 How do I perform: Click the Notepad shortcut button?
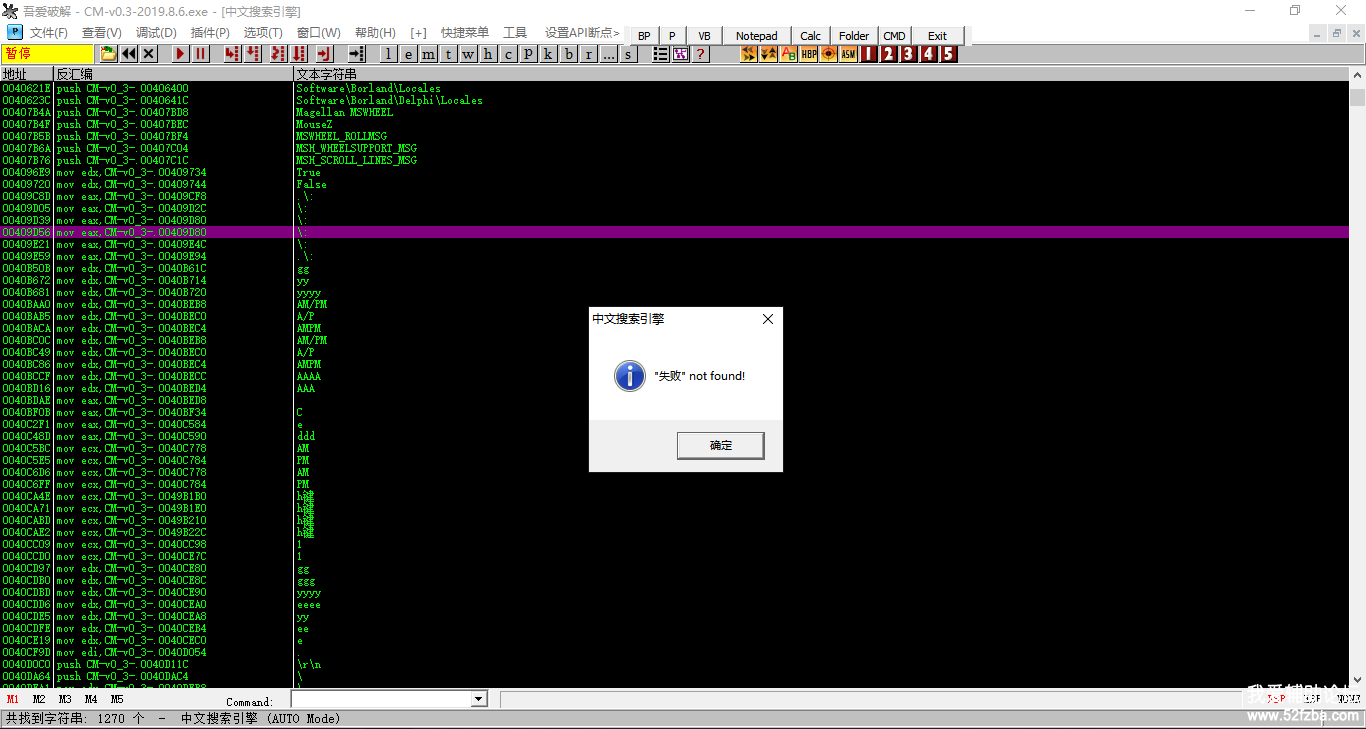(x=756, y=36)
